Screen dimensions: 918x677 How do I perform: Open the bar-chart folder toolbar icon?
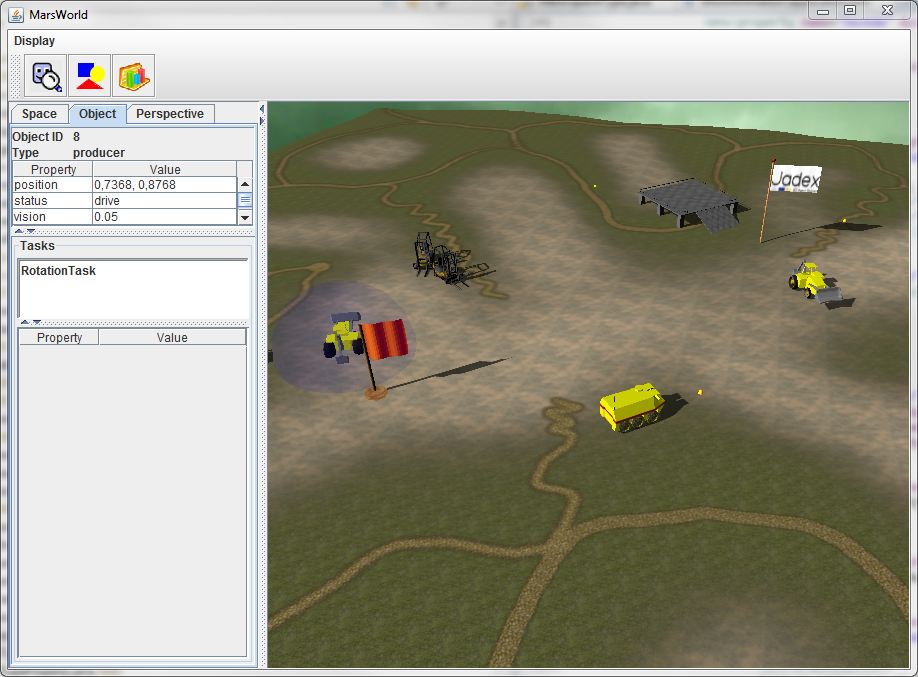pyautogui.click(x=133, y=76)
